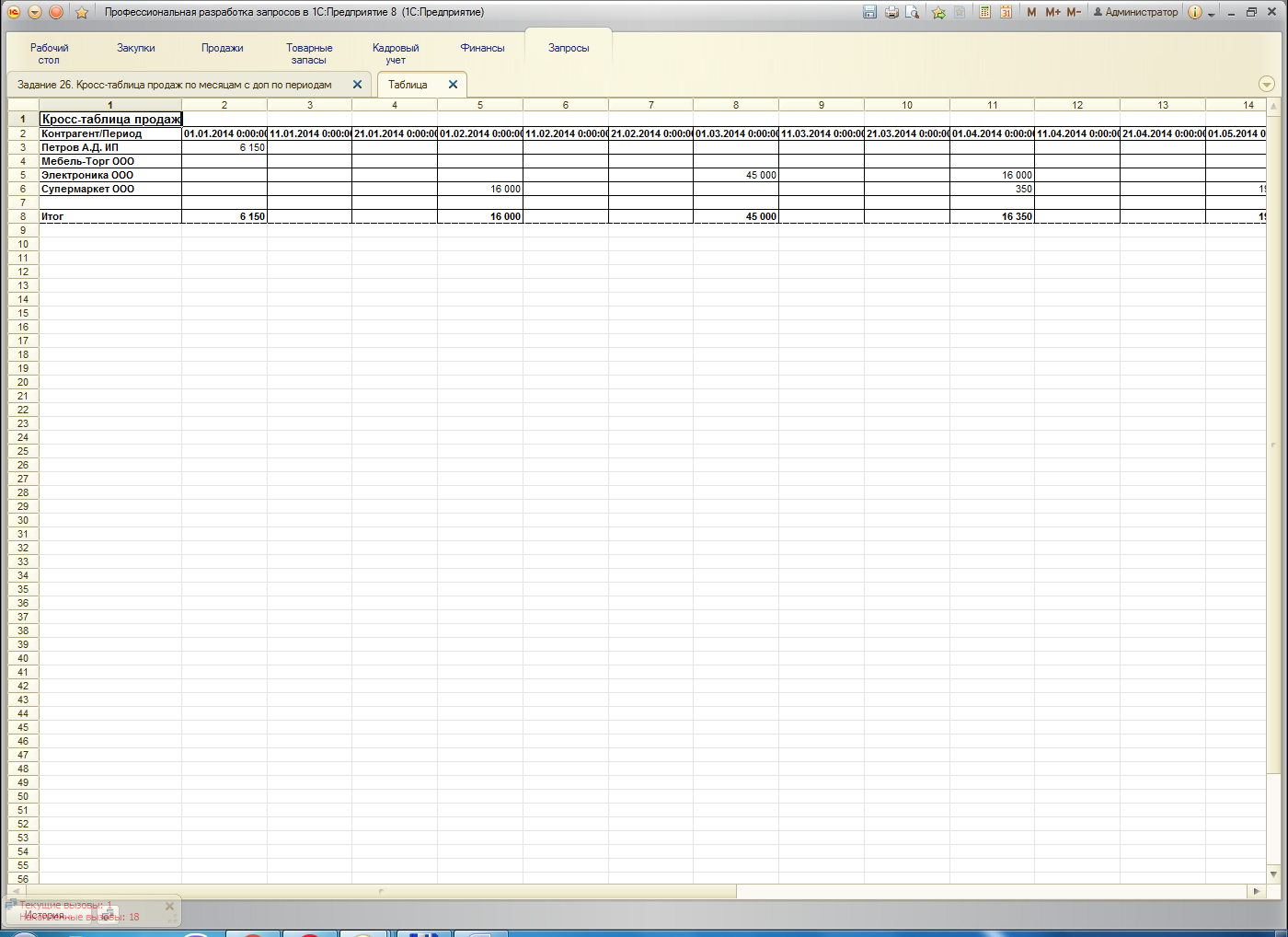Image resolution: width=1288 pixels, height=937 pixels.
Task: Click the favorites star in title bar
Action: pos(81,12)
